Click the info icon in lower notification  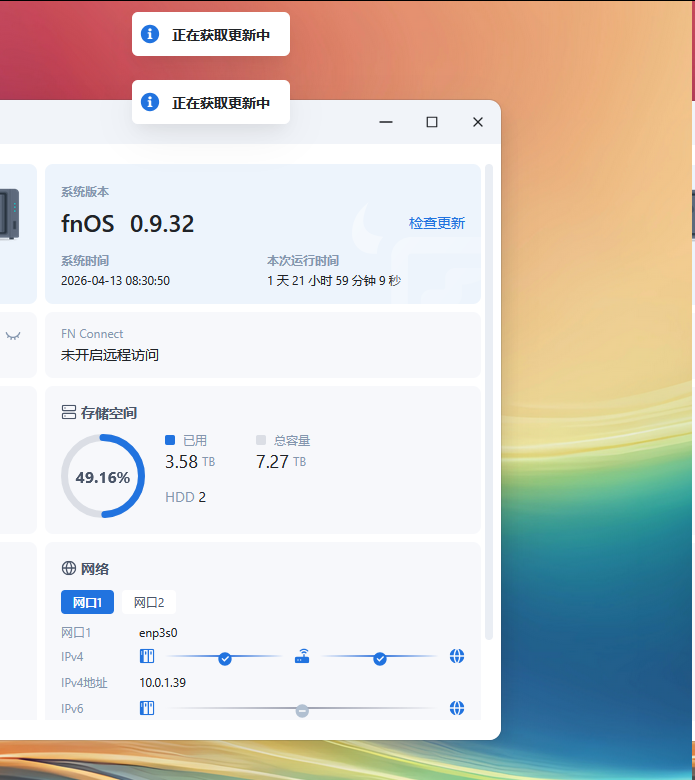tap(150, 102)
